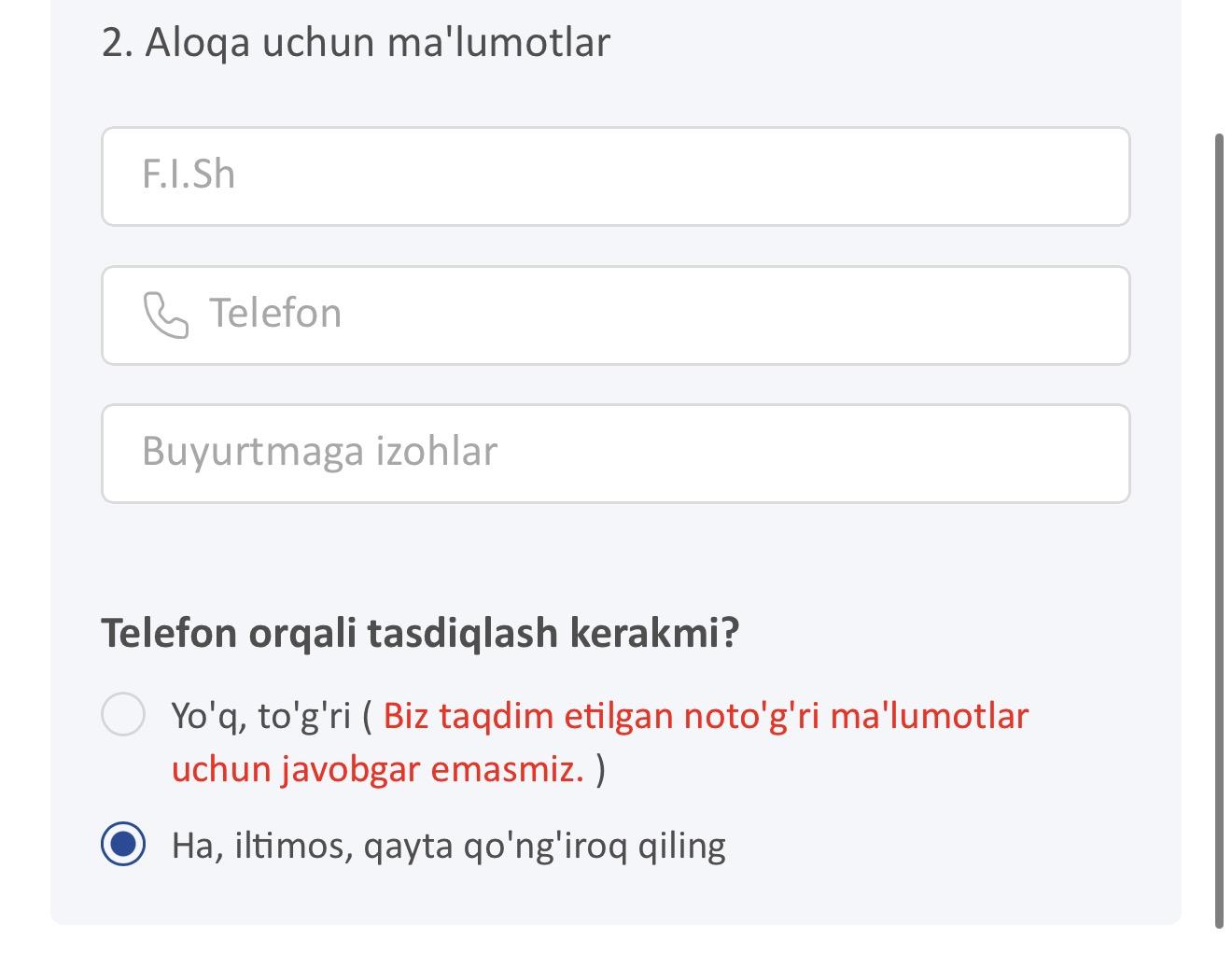Click the "Telefon" placeholder text
Screen dimensions: 1232x967
[x=274, y=314]
